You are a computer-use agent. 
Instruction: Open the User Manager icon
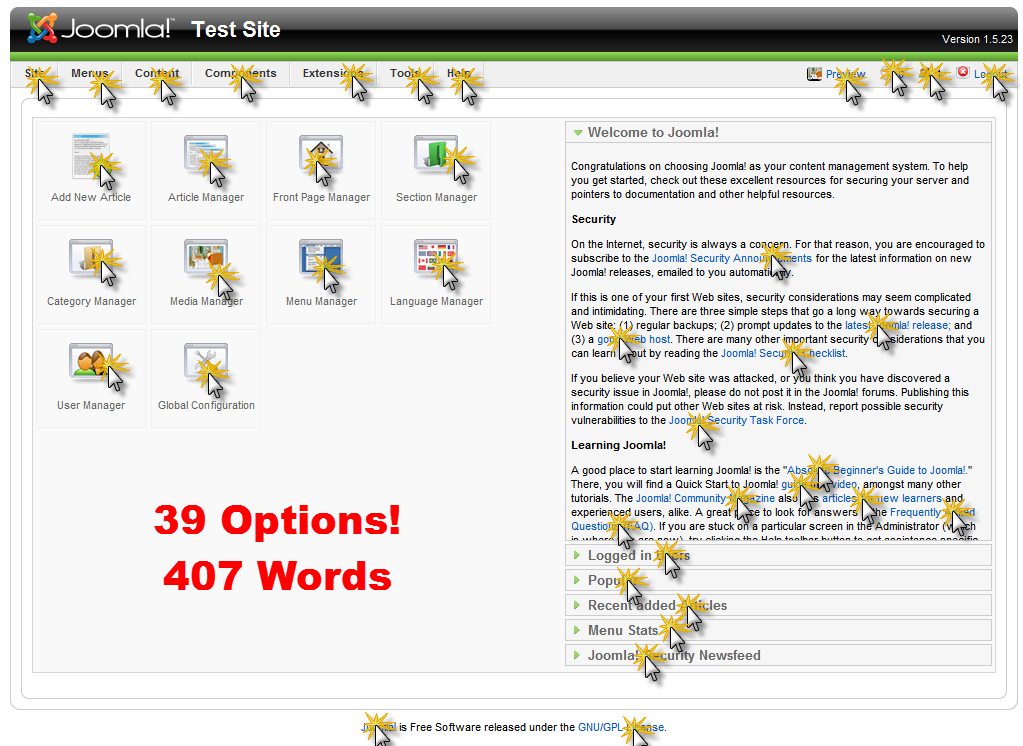pyautogui.click(x=91, y=378)
